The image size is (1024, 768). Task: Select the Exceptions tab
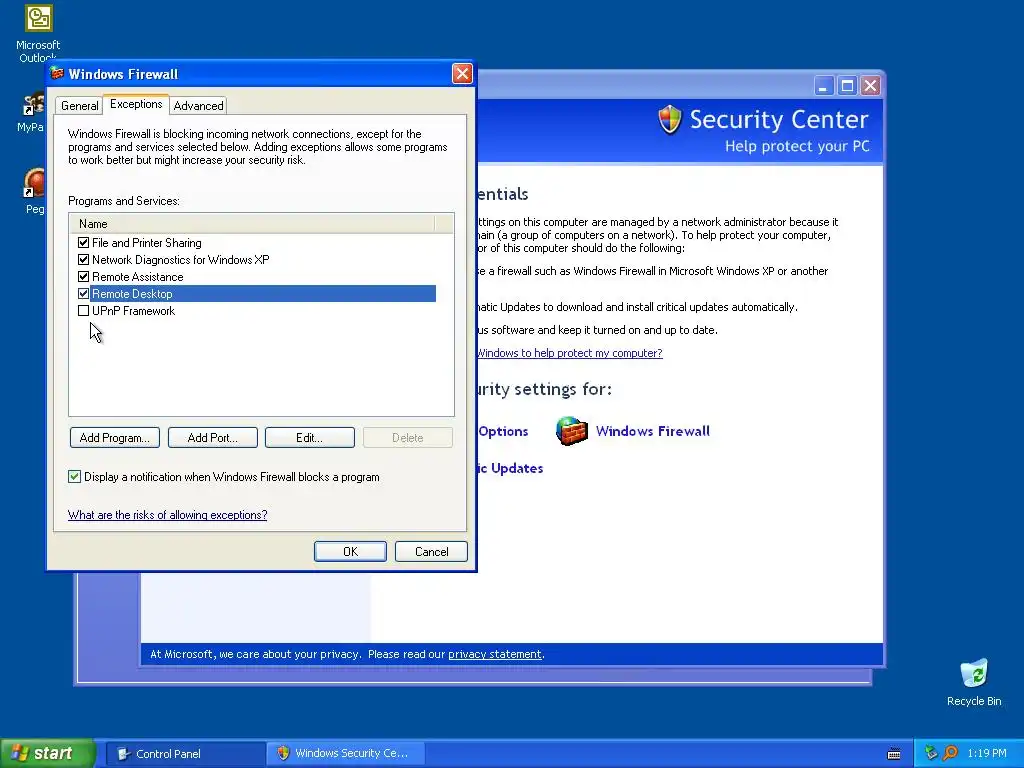point(136,104)
